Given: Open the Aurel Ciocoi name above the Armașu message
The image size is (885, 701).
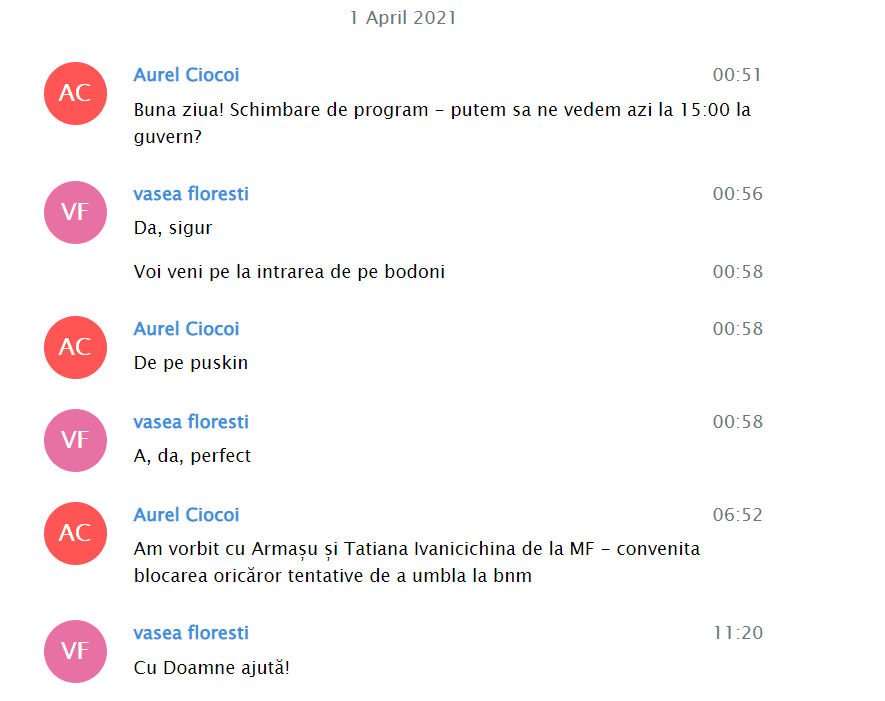Looking at the screenshot, I should (186, 515).
